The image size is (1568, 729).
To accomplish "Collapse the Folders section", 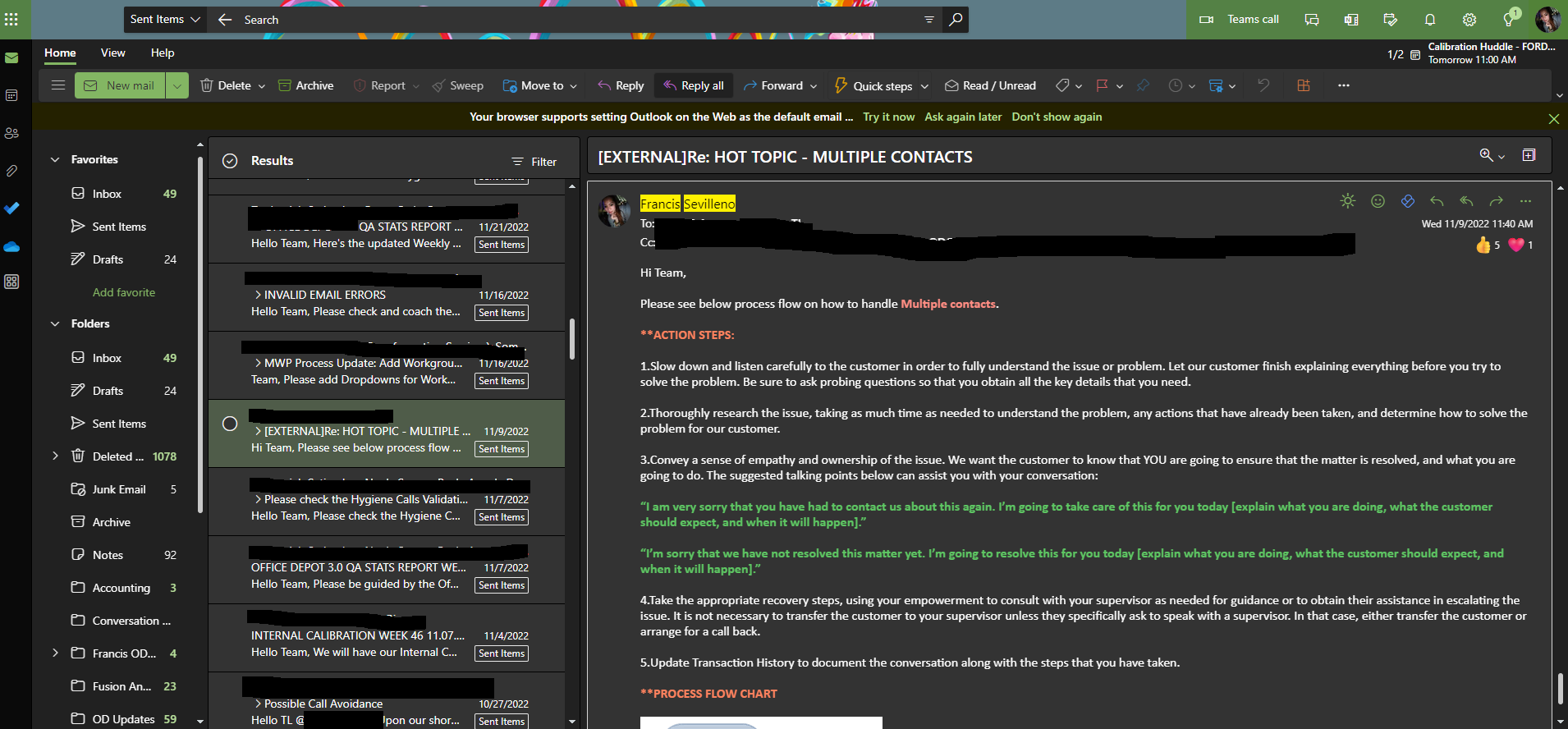I will click(x=55, y=323).
